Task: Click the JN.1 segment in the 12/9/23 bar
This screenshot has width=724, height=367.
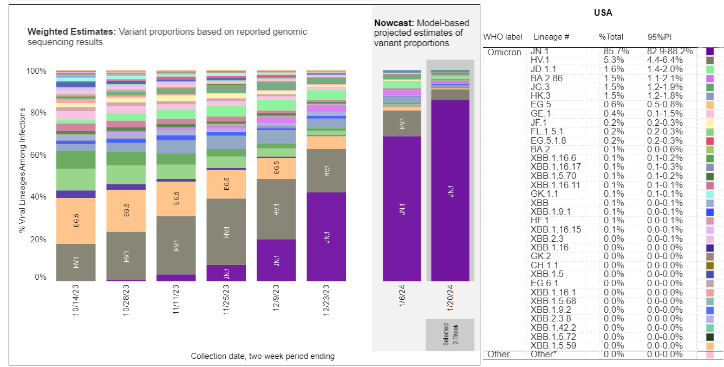Action: click(x=276, y=260)
